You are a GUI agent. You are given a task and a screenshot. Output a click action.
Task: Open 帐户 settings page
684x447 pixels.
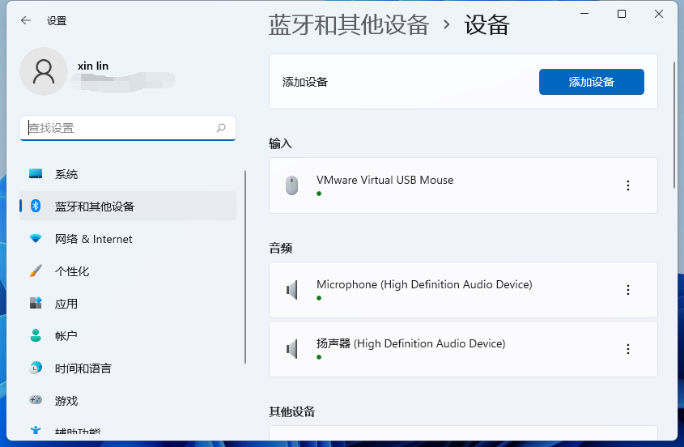click(x=66, y=336)
